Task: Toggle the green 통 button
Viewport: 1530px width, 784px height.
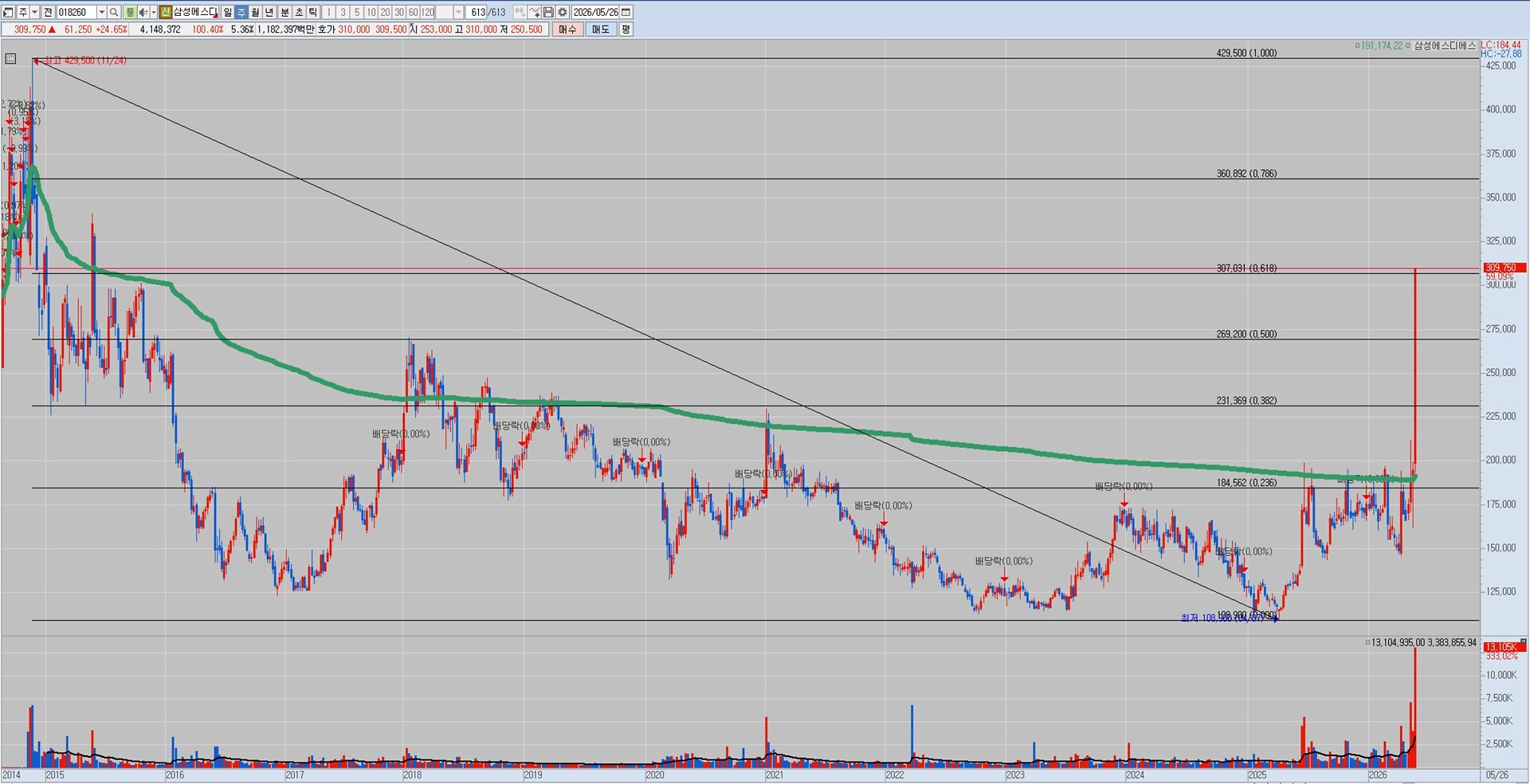Action: pos(130,12)
